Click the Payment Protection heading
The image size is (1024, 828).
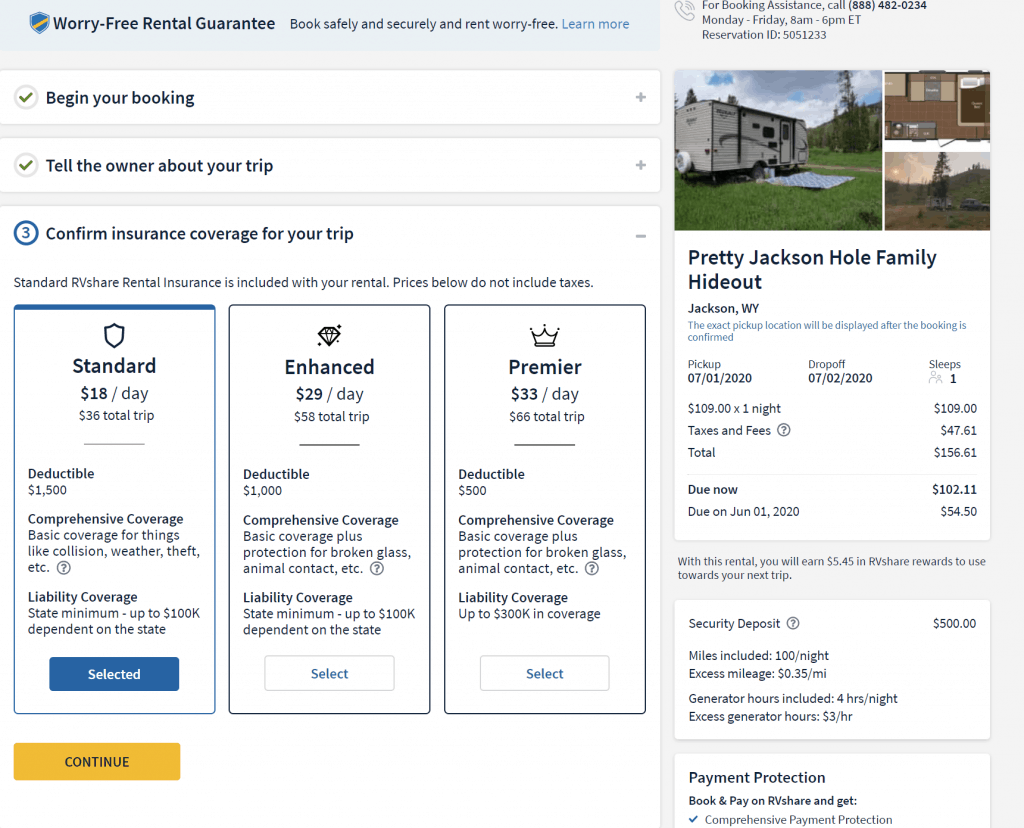coord(757,778)
